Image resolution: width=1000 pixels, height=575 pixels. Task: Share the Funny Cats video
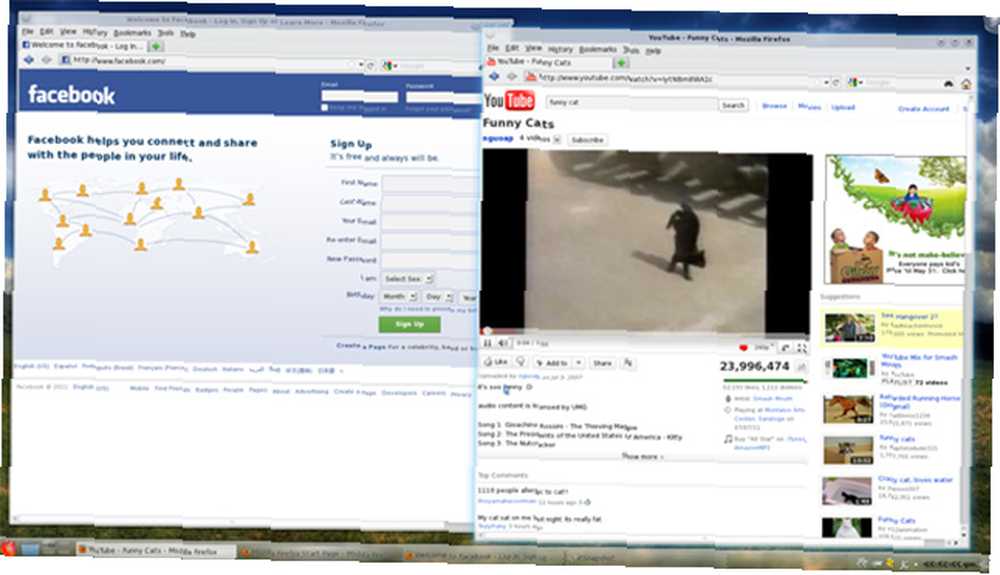[601, 363]
